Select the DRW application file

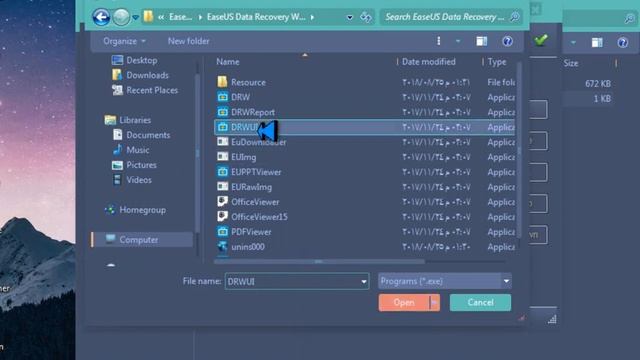pos(240,97)
